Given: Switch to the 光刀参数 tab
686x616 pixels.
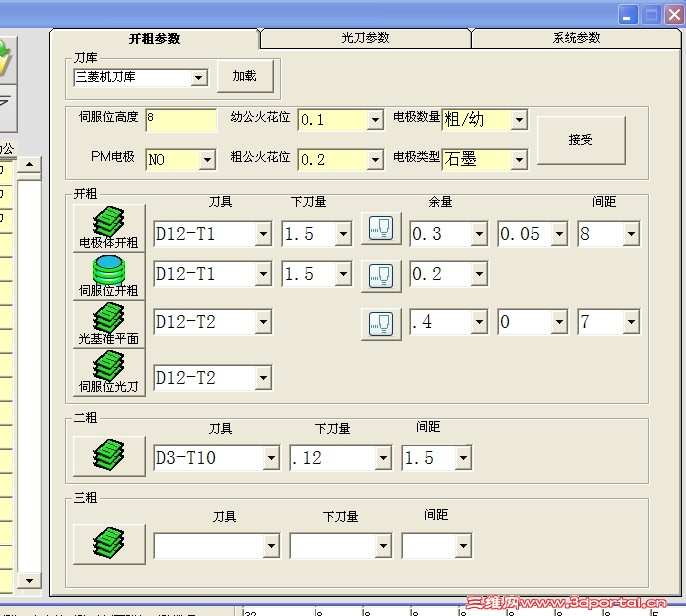Looking at the screenshot, I should (365, 38).
